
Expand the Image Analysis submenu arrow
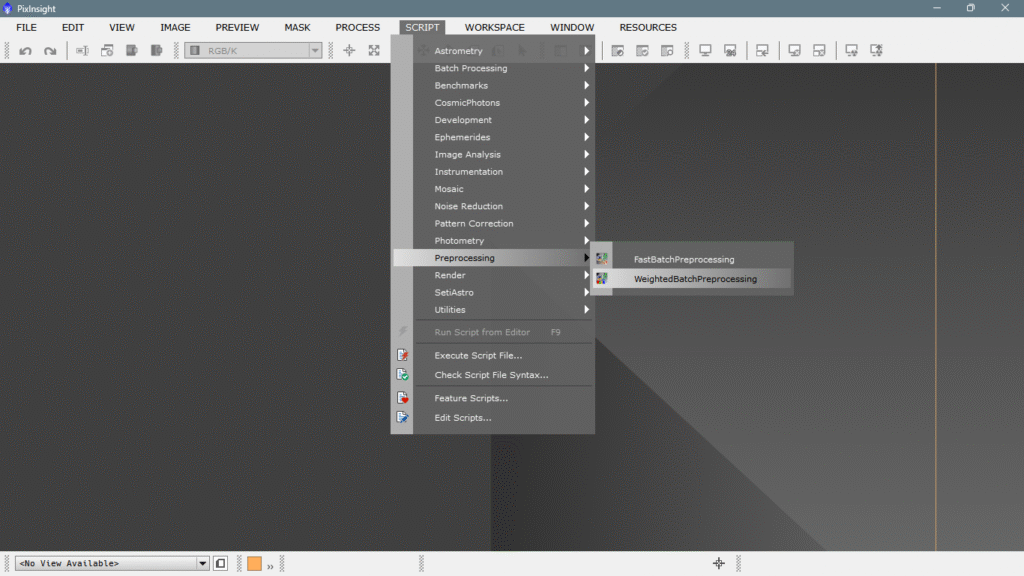point(586,155)
